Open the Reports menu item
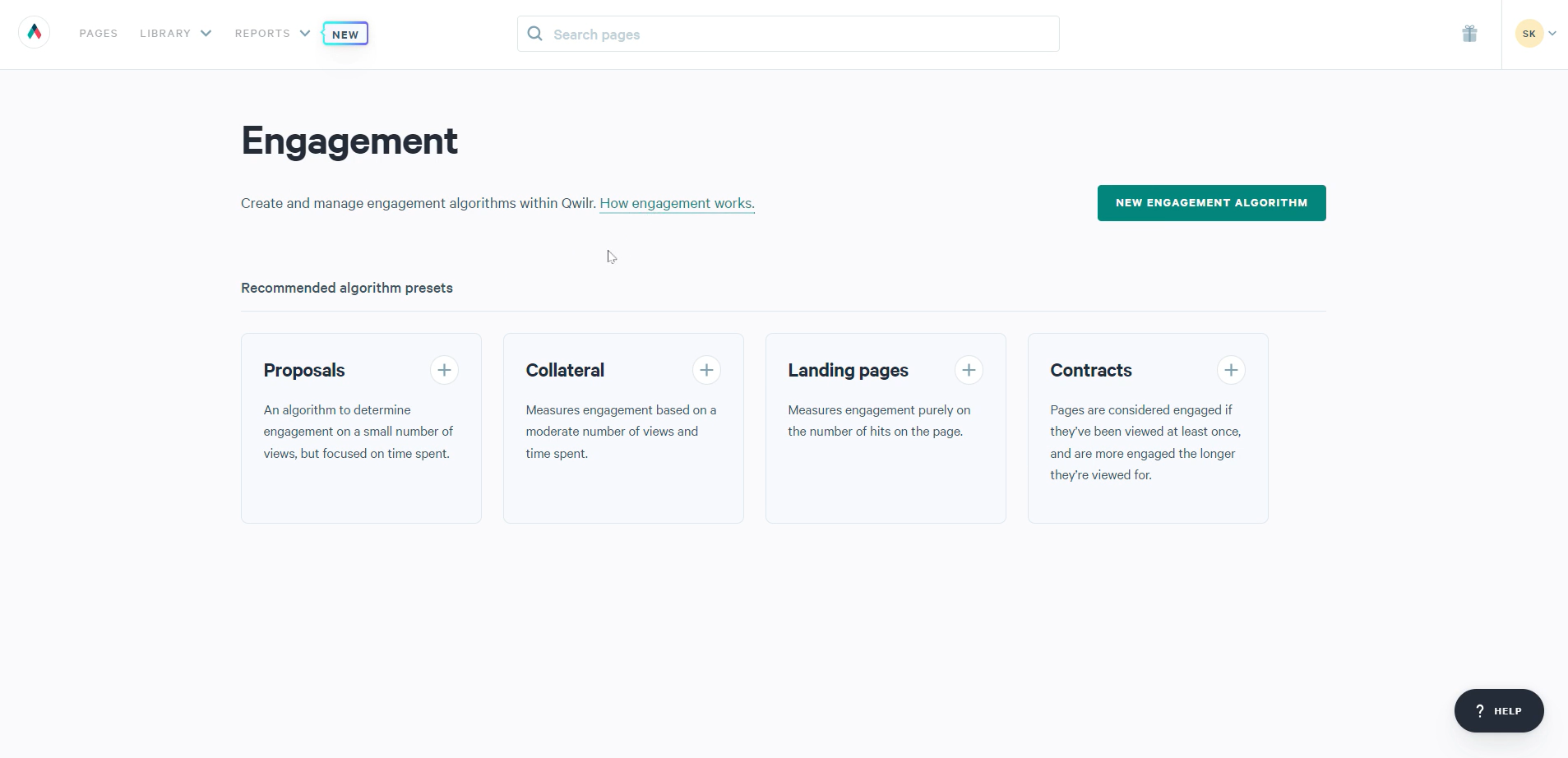This screenshot has width=1568, height=758. click(x=262, y=34)
